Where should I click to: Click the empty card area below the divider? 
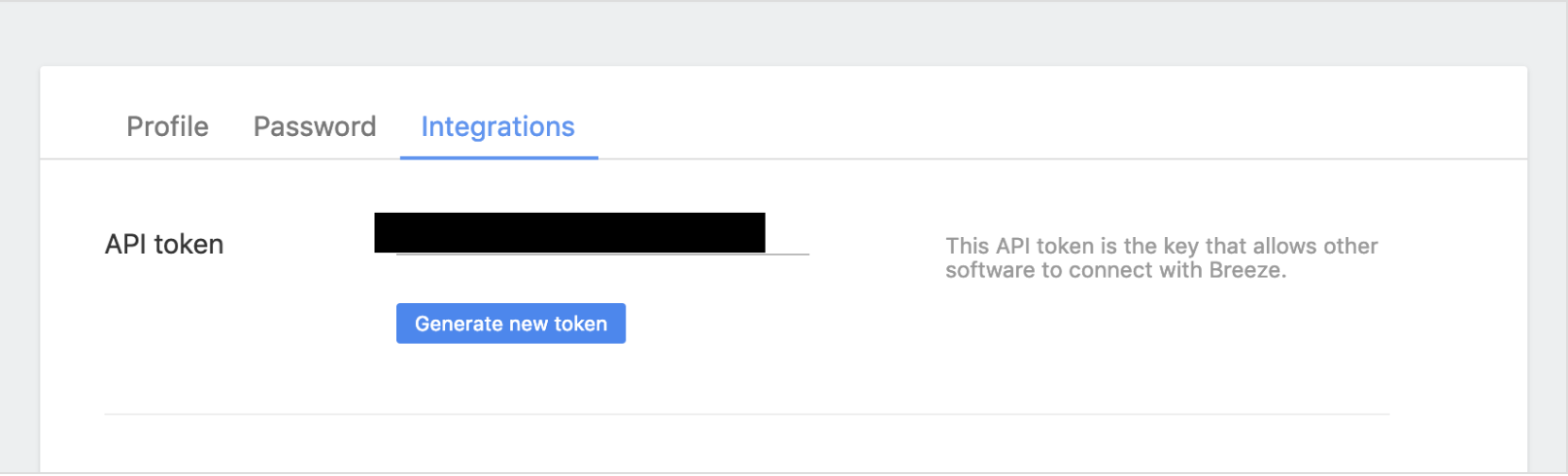click(746, 445)
